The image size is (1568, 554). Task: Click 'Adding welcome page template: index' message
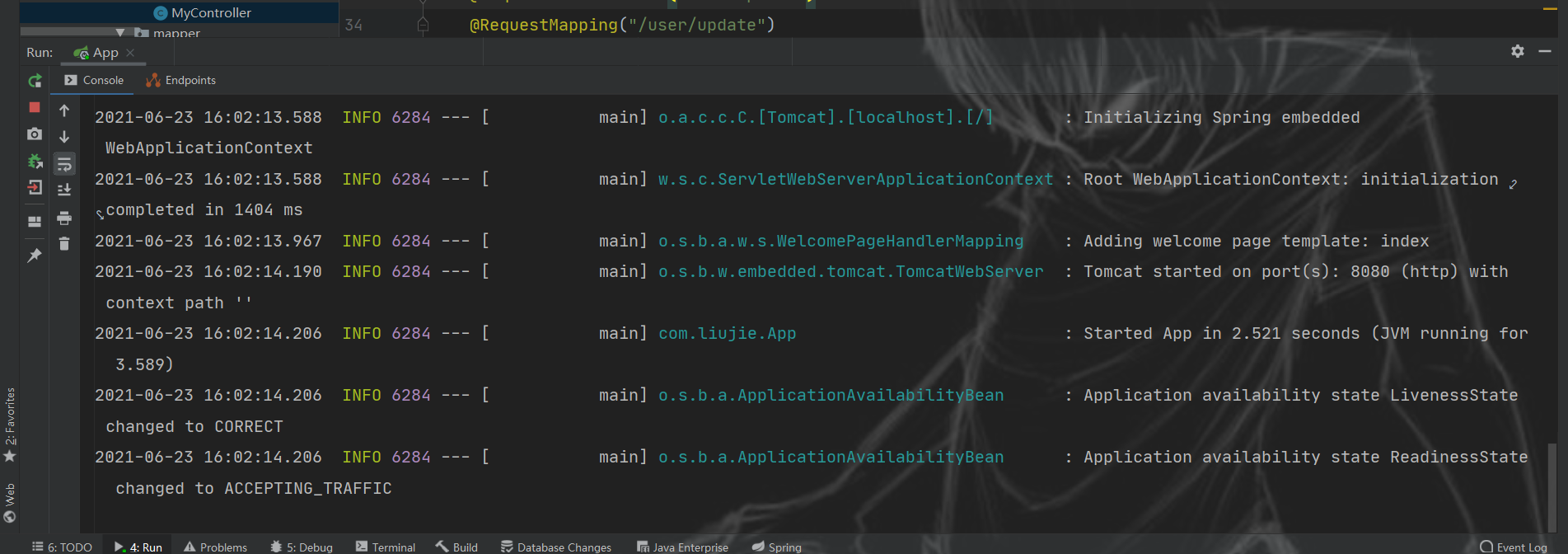point(1256,241)
